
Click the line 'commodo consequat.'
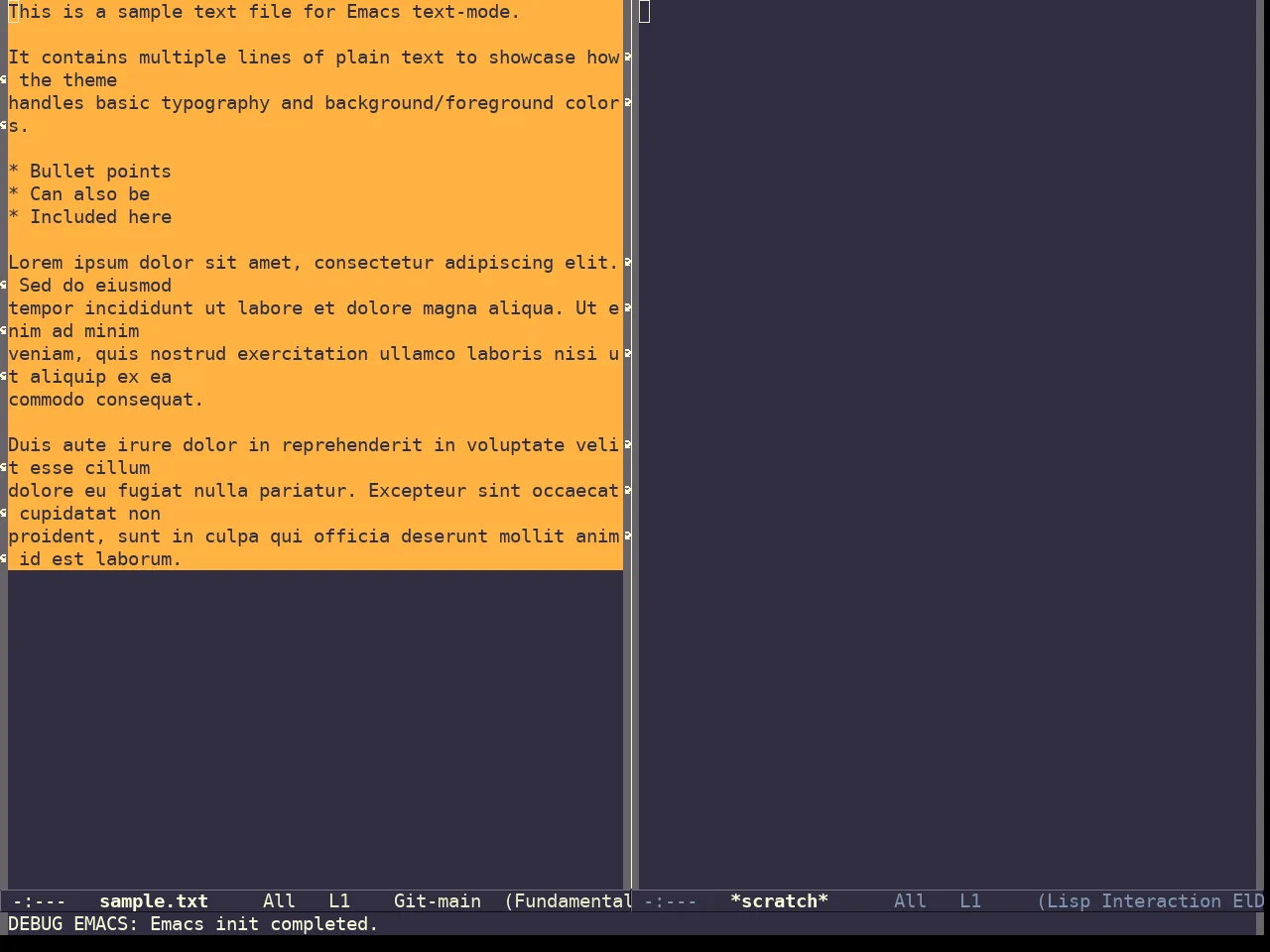coord(106,400)
